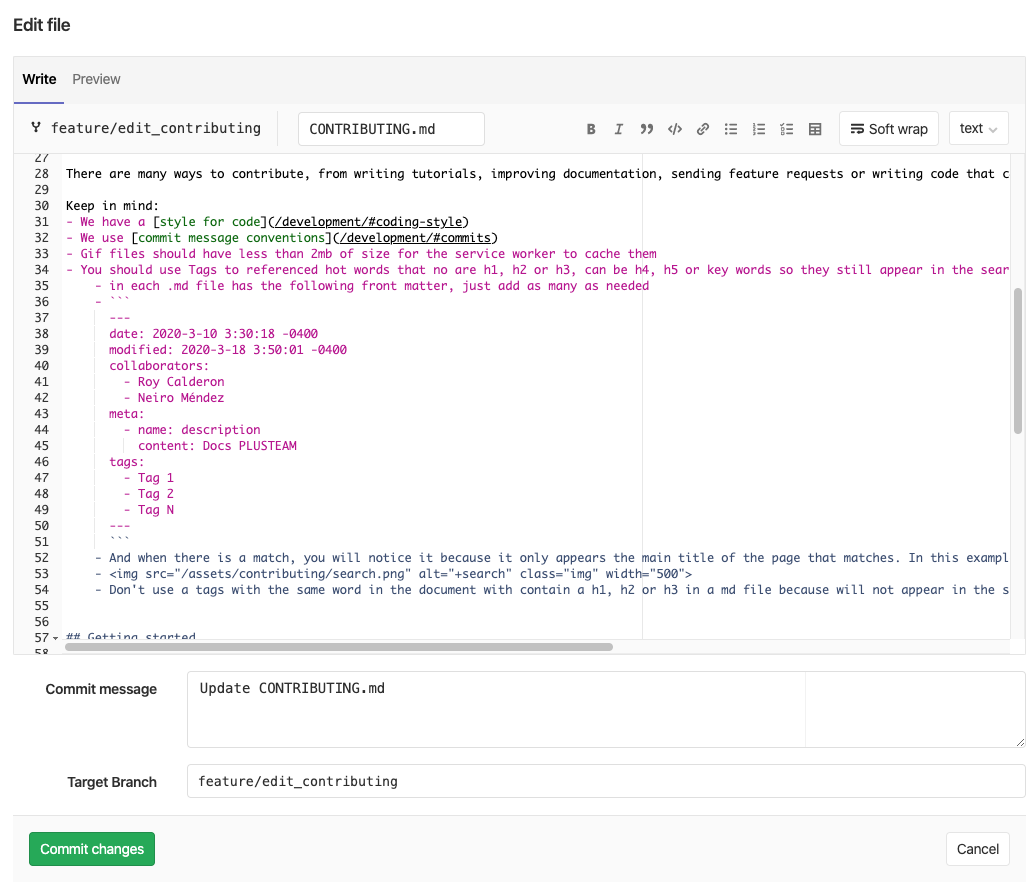
Task: Click the Commit changes button
Action: [92, 849]
